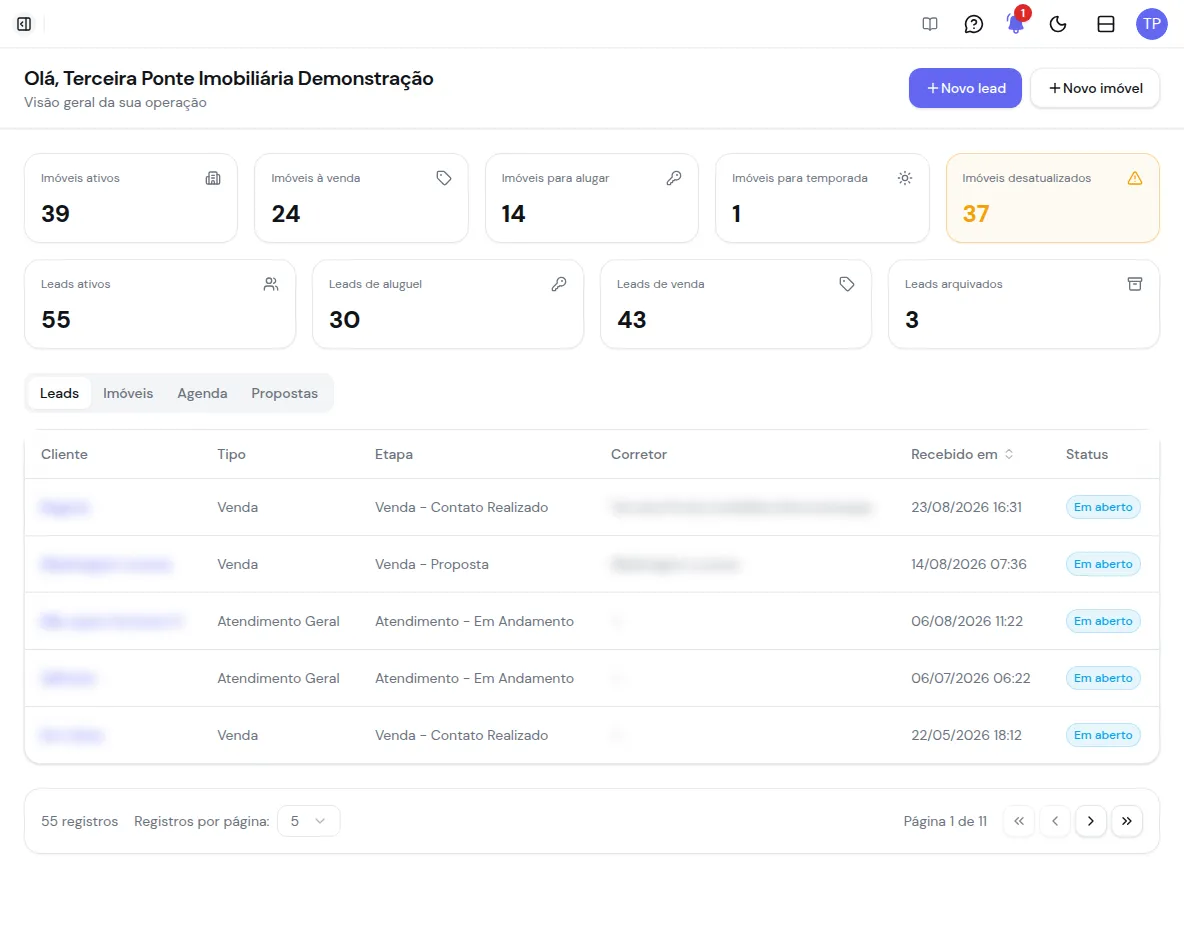
Task: Switch to the Agenda tab
Action: tap(202, 393)
